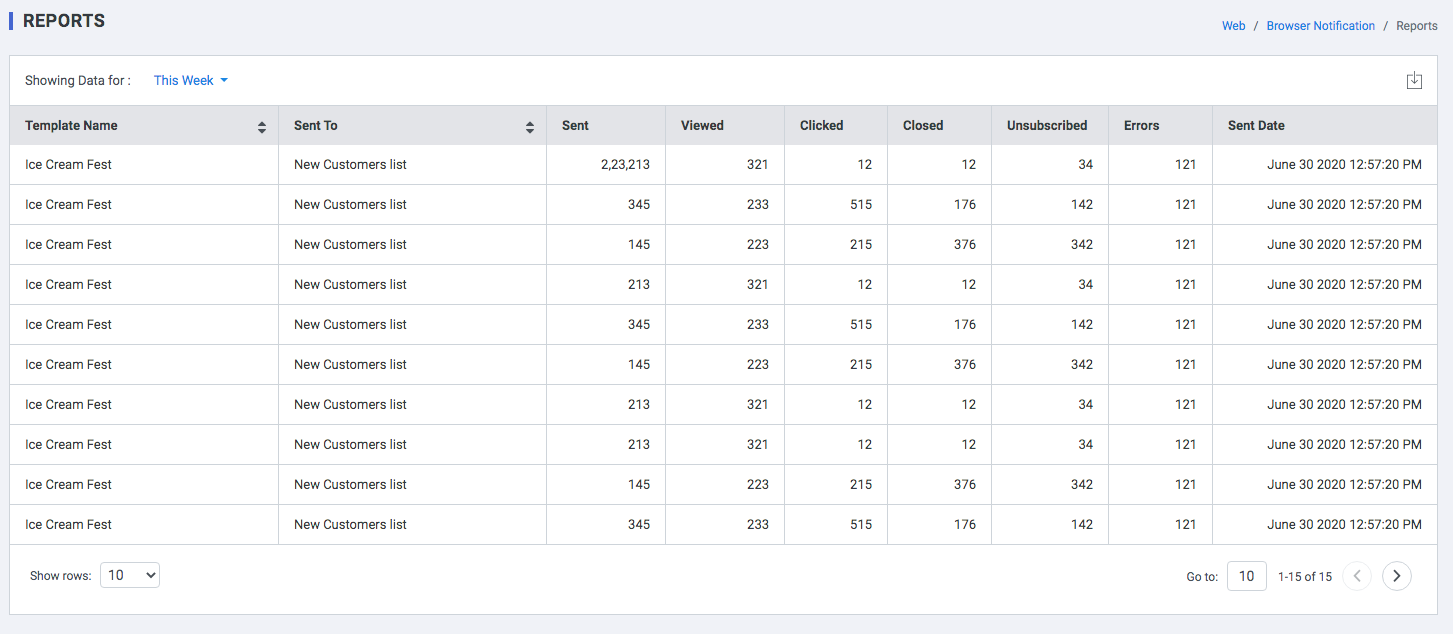This screenshot has height=634, width=1453.
Task: Click the 2,23,213 sent value cell
Action: [606, 165]
